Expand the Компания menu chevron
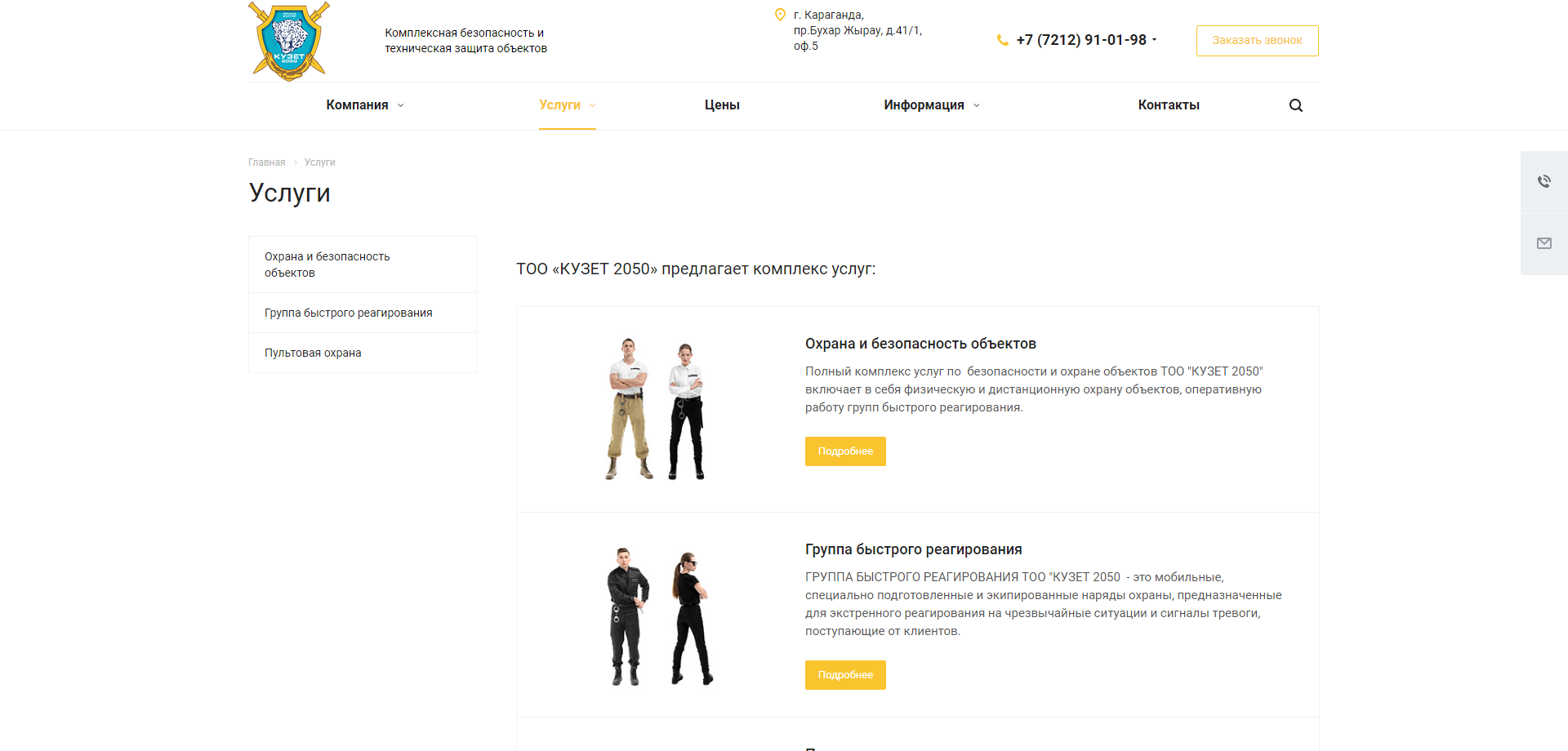1568x751 pixels. click(x=400, y=105)
